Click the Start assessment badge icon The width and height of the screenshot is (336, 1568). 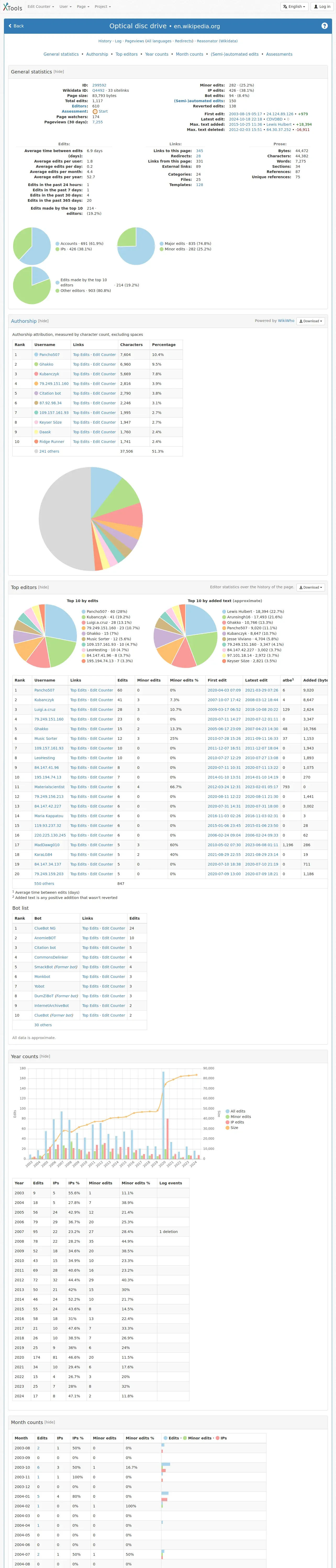pos(95,111)
